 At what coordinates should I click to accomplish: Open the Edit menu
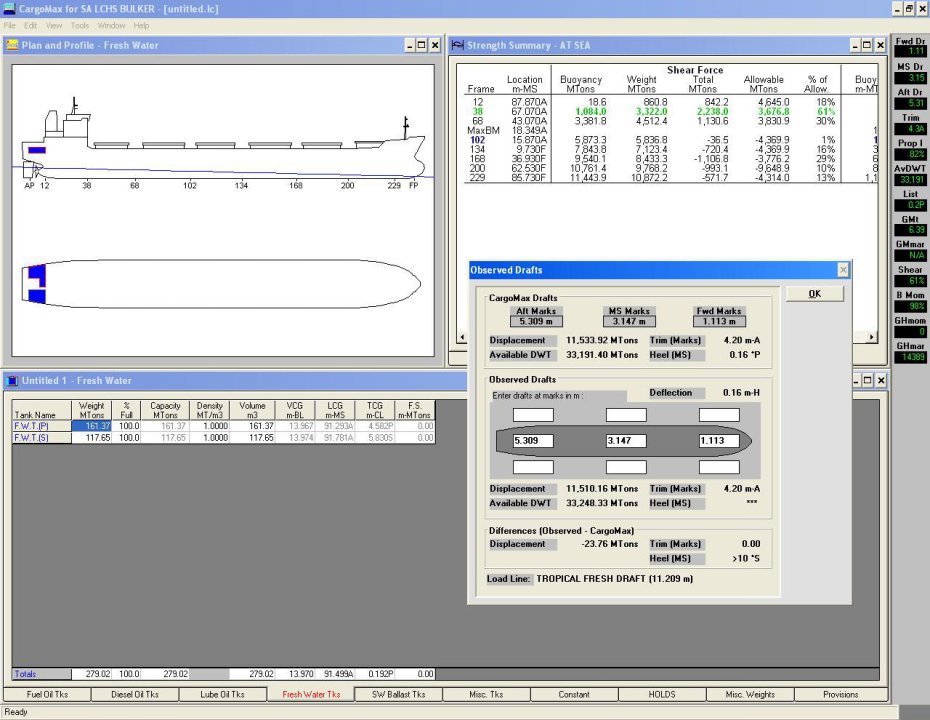(x=30, y=26)
